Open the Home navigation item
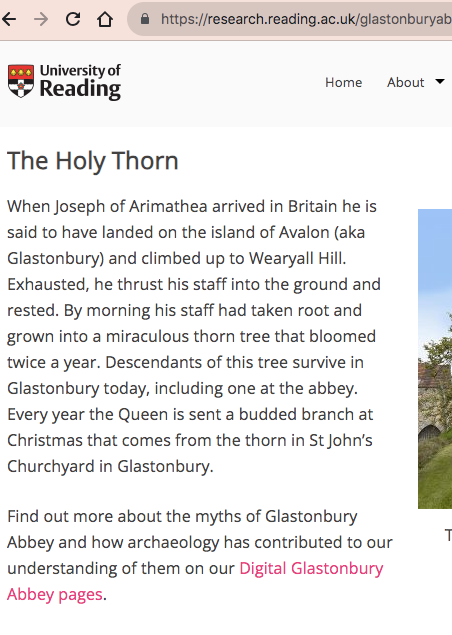452x635 pixels. pyautogui.click(x=343, y=82)
